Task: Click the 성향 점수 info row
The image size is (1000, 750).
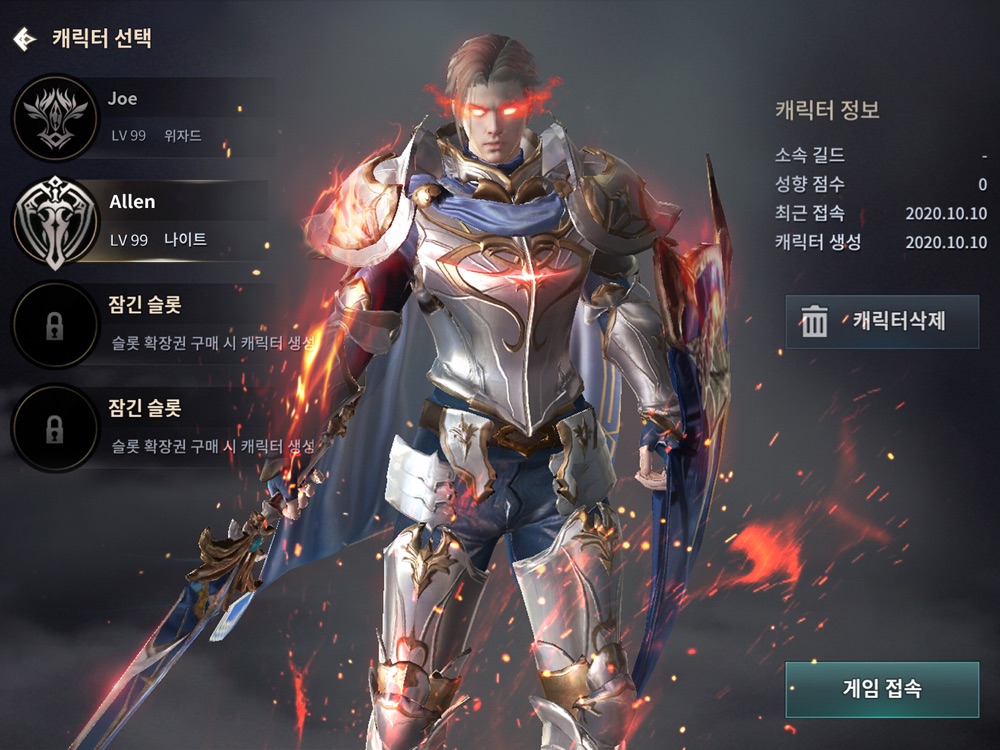Action: point(881,184)
